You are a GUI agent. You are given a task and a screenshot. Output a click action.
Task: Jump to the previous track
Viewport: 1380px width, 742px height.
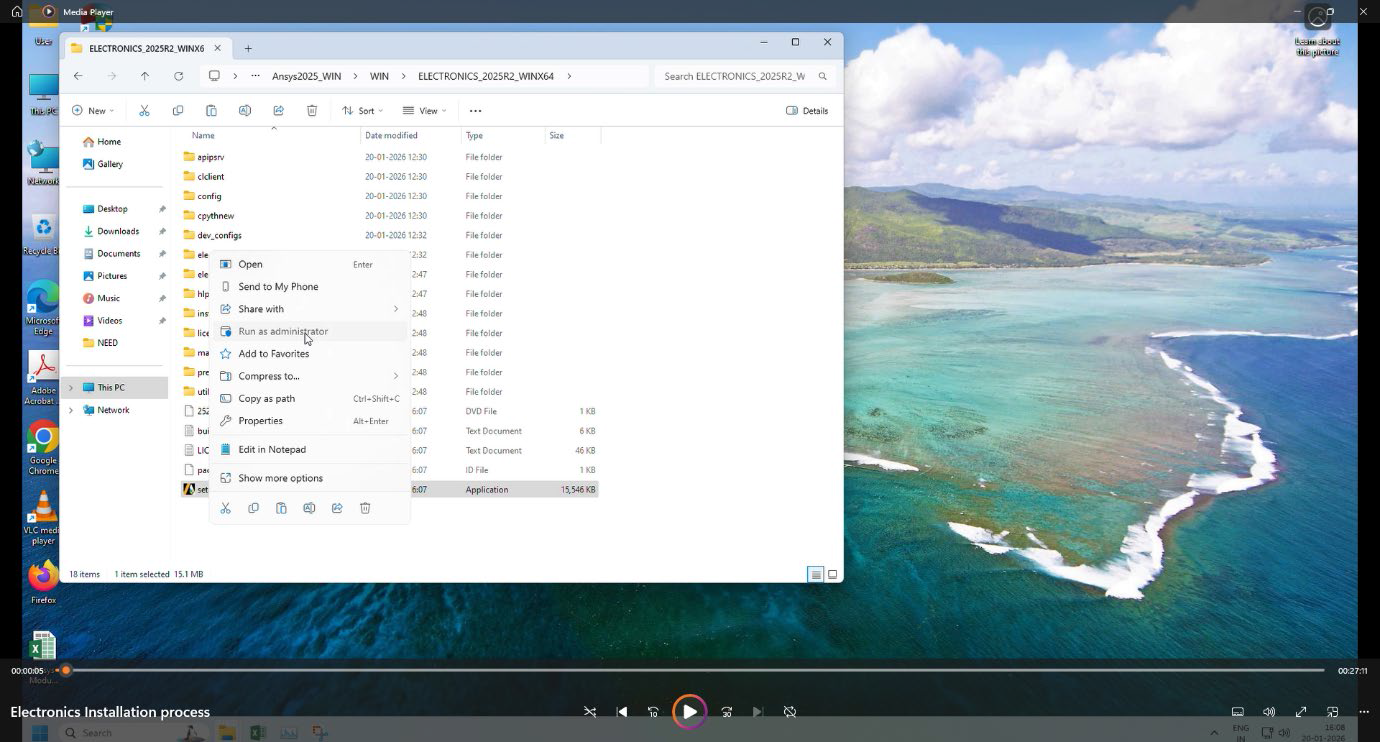[x=622, y=712]
